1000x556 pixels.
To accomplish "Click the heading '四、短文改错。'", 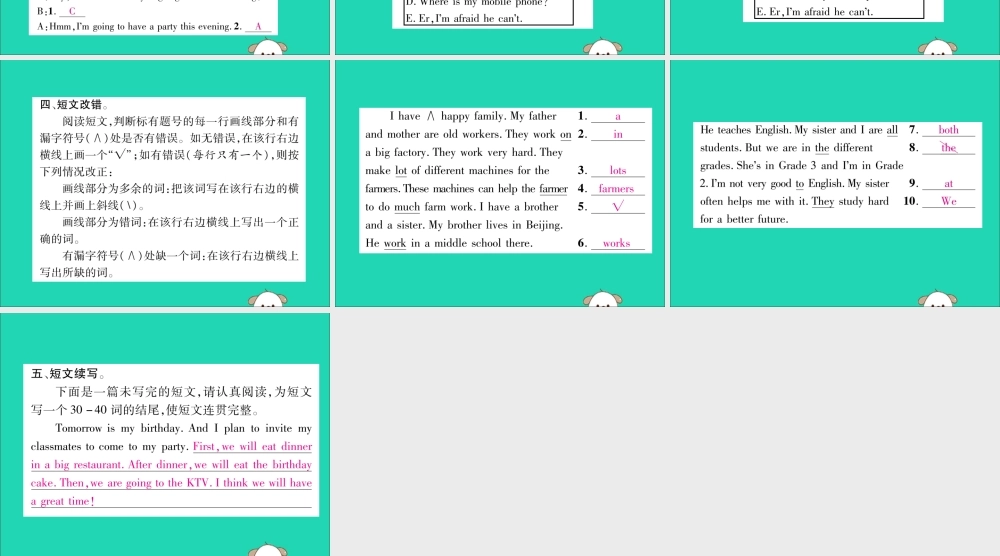I will coord(75,105).
